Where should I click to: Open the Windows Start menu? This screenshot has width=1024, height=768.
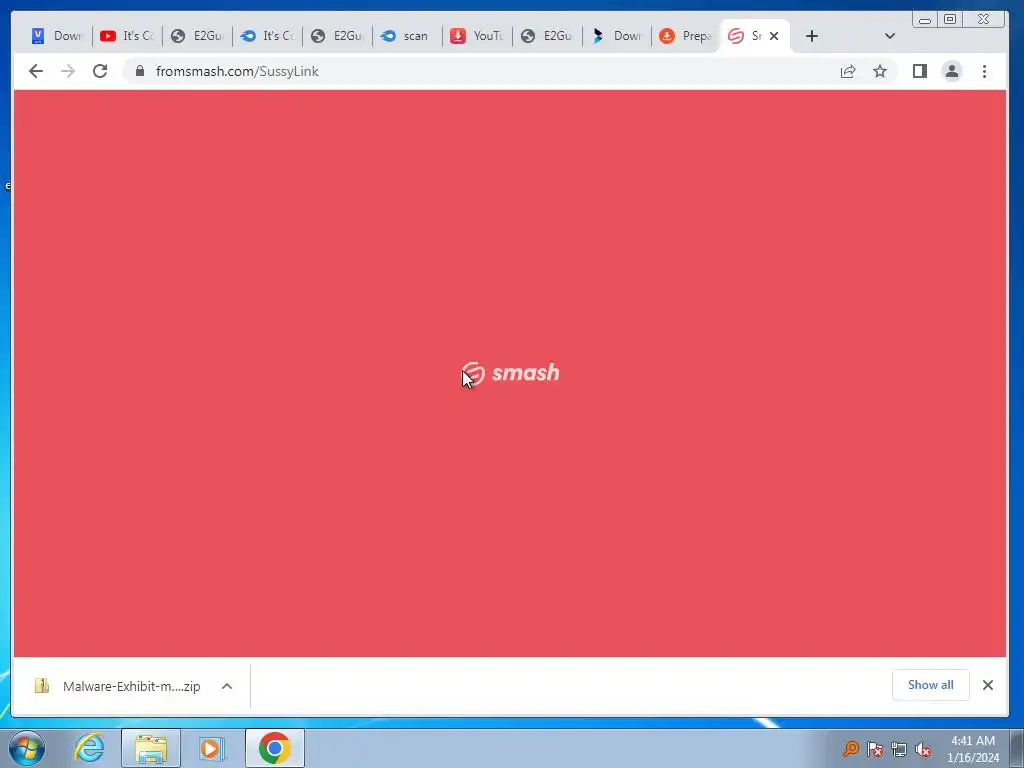27,748
